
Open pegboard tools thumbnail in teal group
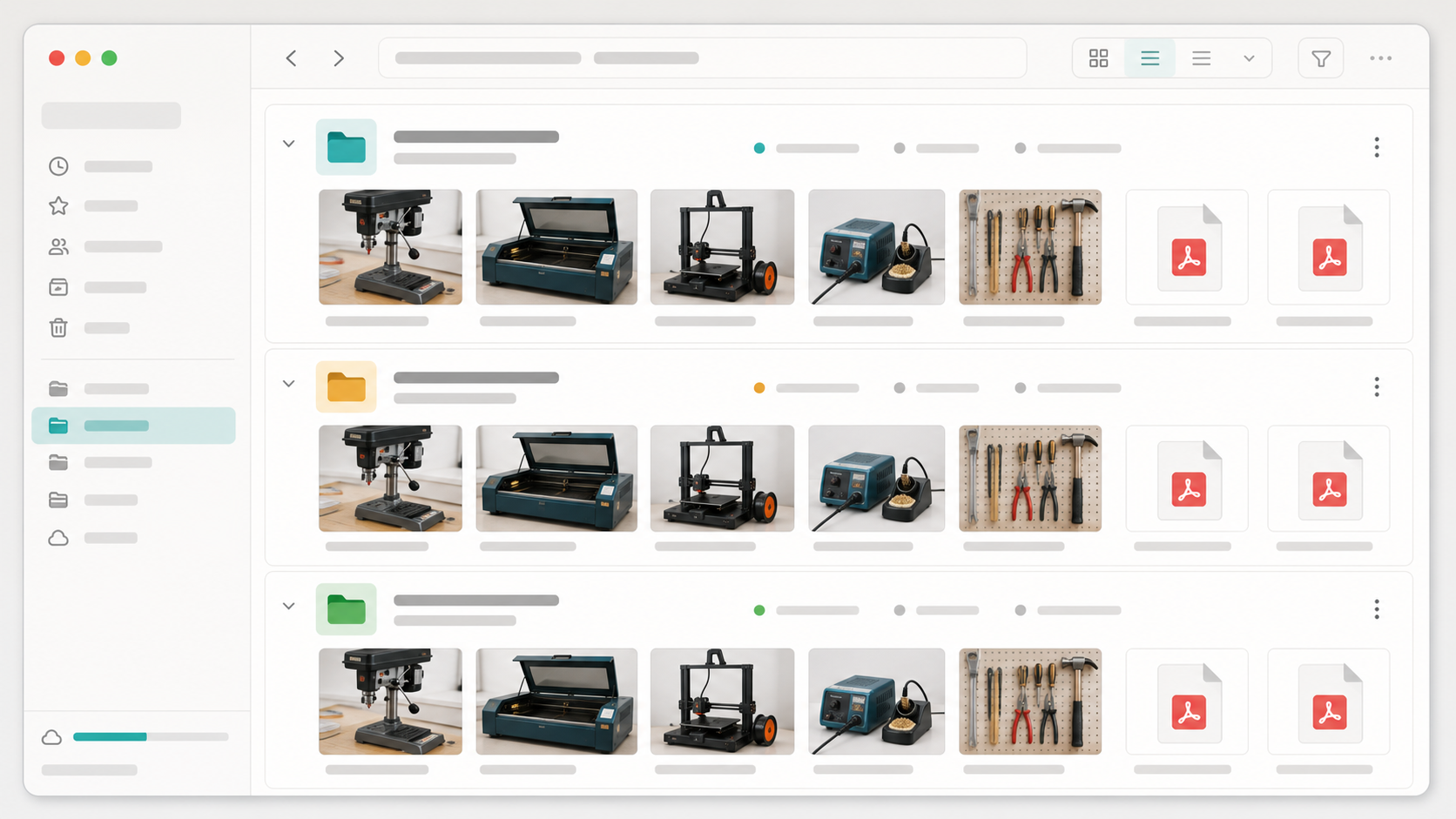click(x=1030, y=247)
